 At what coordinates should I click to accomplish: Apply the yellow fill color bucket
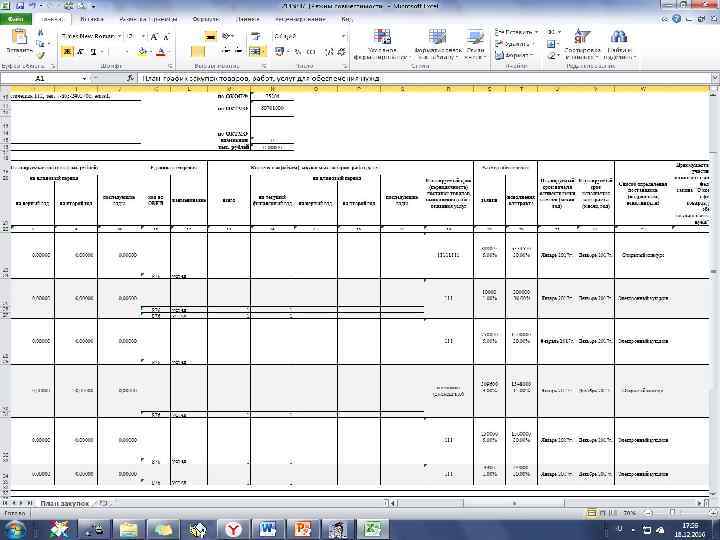tap(142, 51)
